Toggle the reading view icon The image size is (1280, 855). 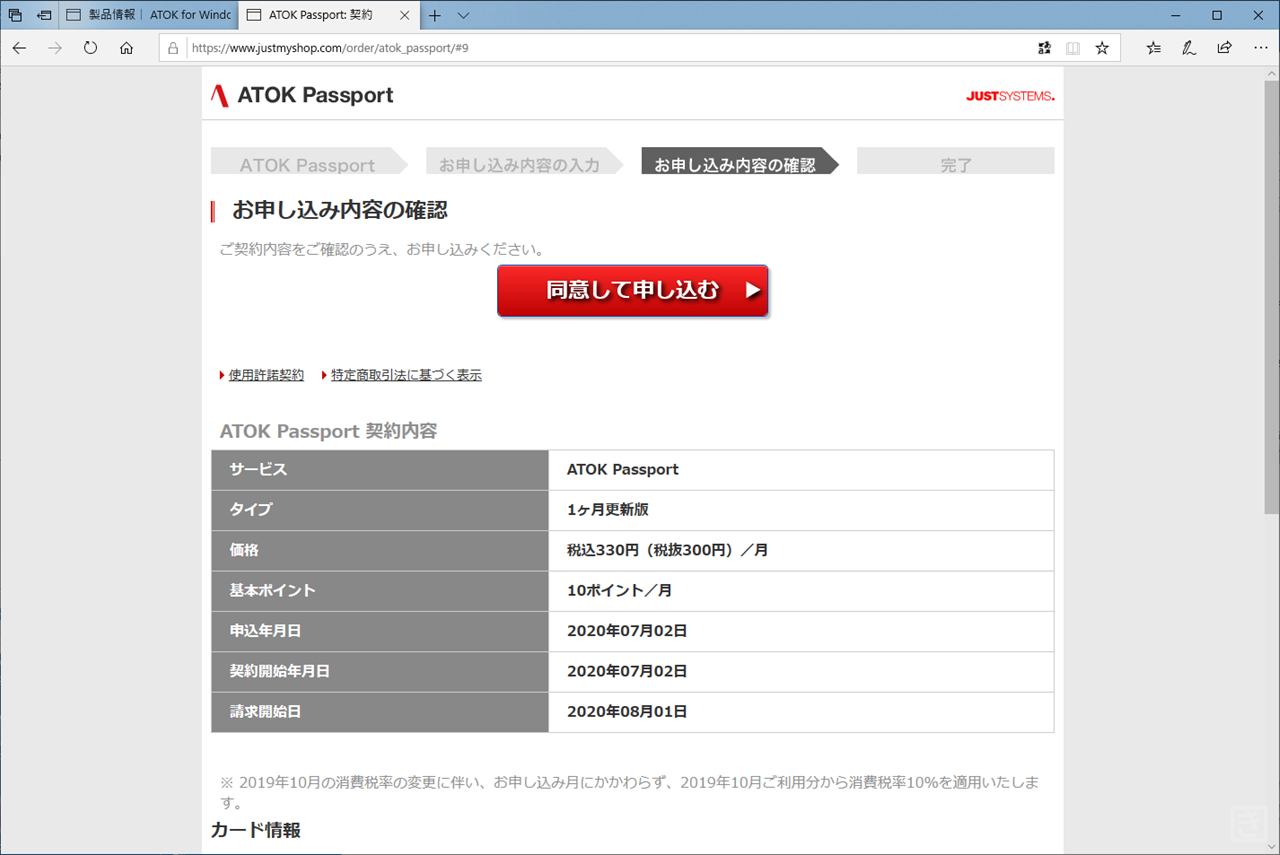coord(1073,48)
